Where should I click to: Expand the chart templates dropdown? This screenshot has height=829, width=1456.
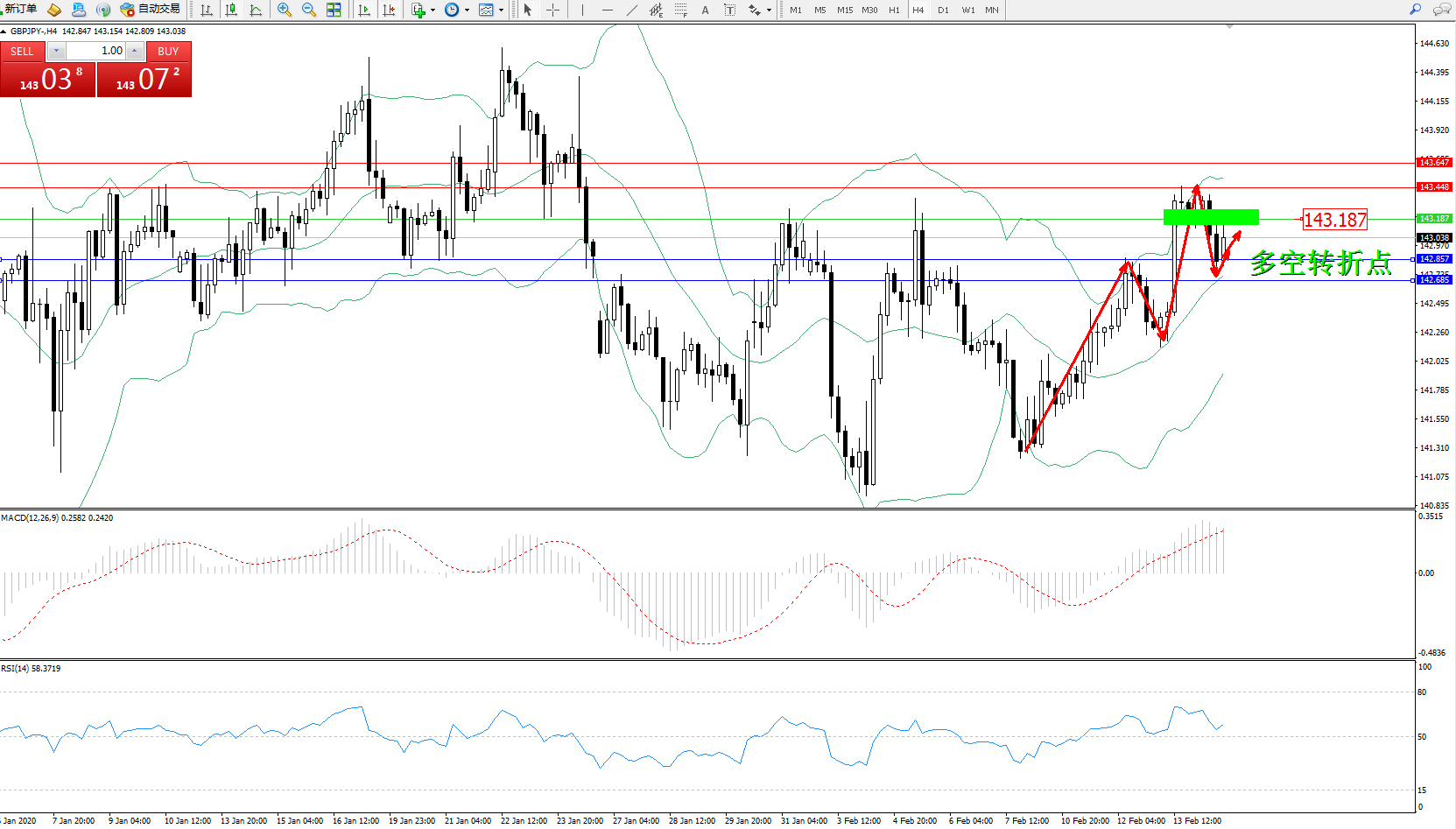point(501,11)
